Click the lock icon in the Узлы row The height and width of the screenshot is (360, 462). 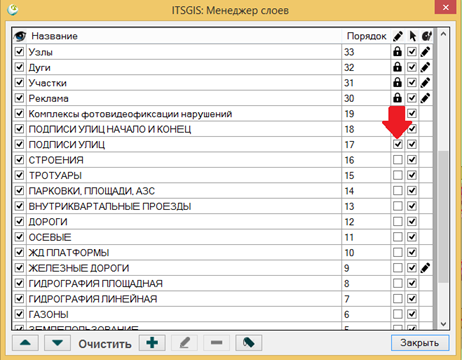click(397, 51)
